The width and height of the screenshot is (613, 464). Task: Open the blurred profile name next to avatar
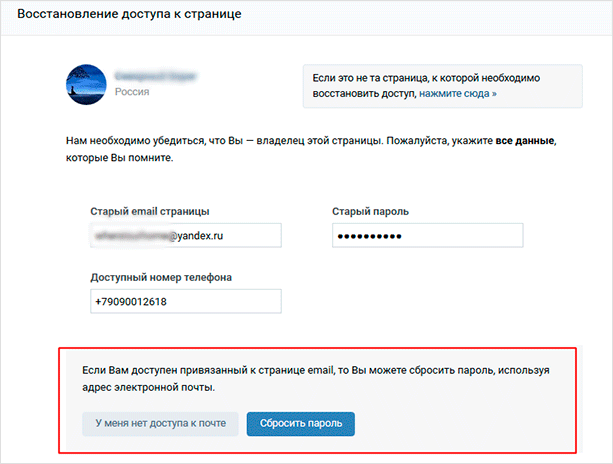point(156,76)
